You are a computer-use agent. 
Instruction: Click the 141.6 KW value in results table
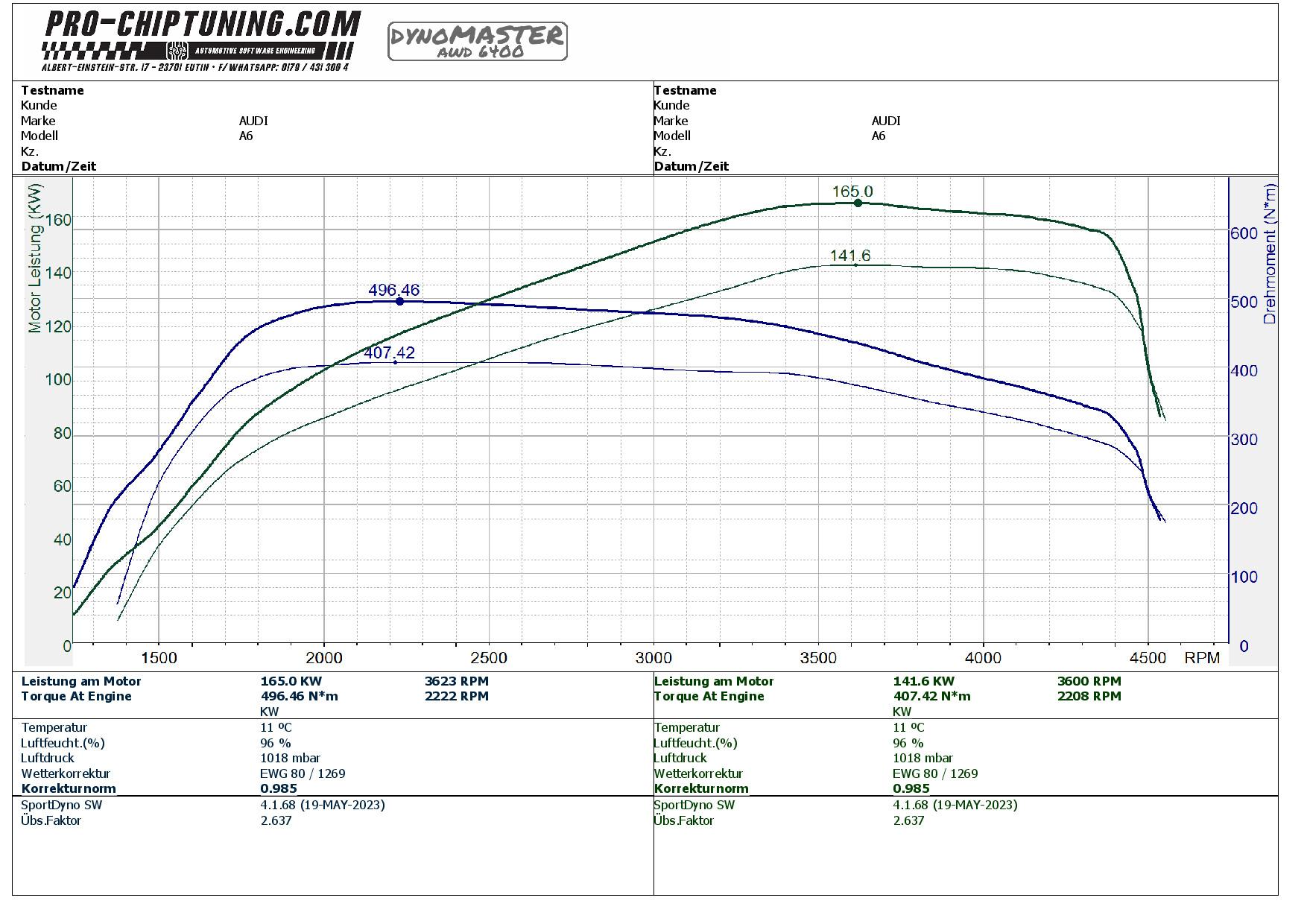point(923,681)
